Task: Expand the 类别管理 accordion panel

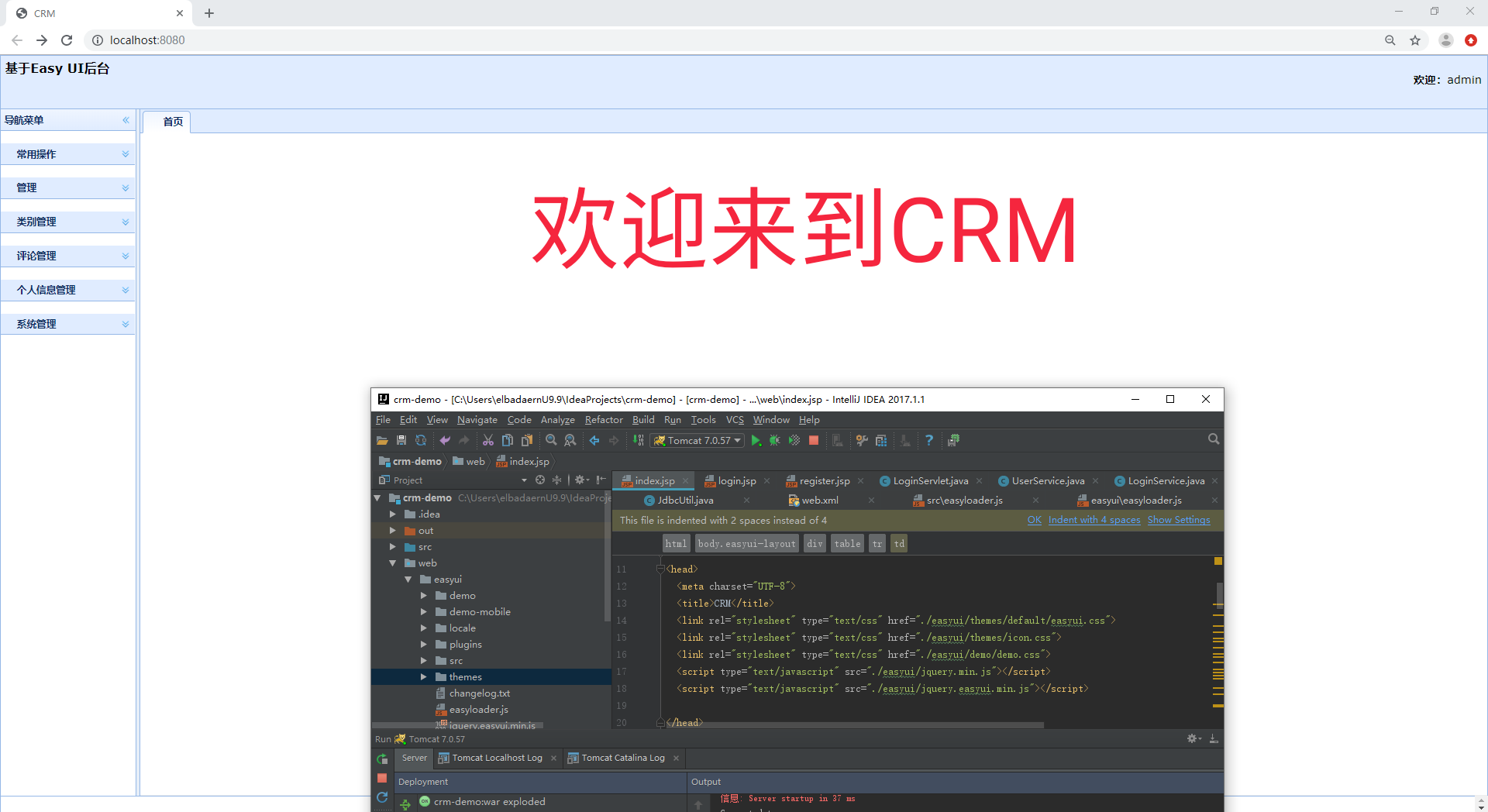Action: pos(126,222)
